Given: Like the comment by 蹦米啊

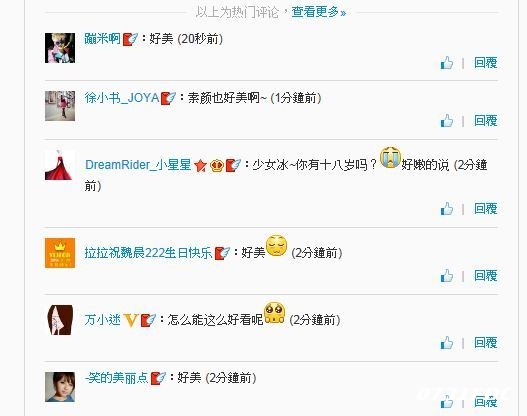Looking at the screenshot, I should pos(447,63).
